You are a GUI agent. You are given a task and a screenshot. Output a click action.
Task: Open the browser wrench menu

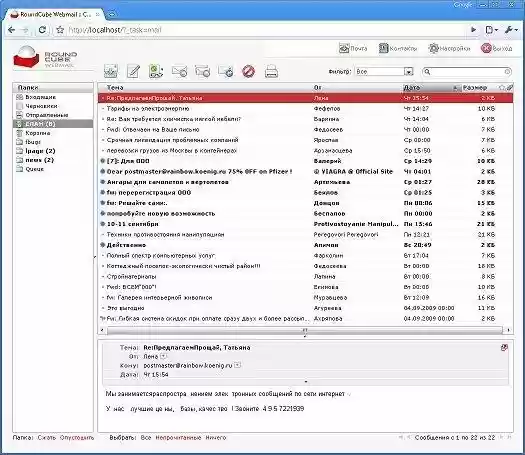[511, 30]
